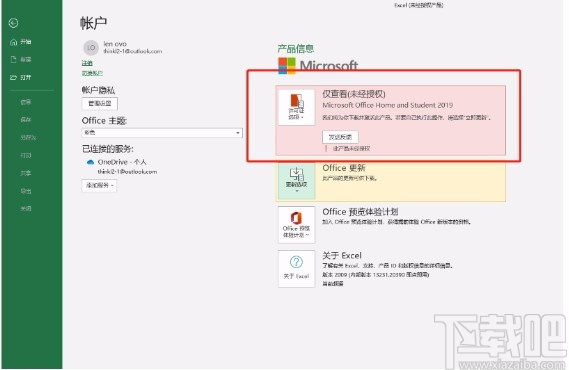The width and height of the screenshot is (569, 370).
Task: Select 导出 (Export) in the sidebar
Action: click(x=26, y=191)
